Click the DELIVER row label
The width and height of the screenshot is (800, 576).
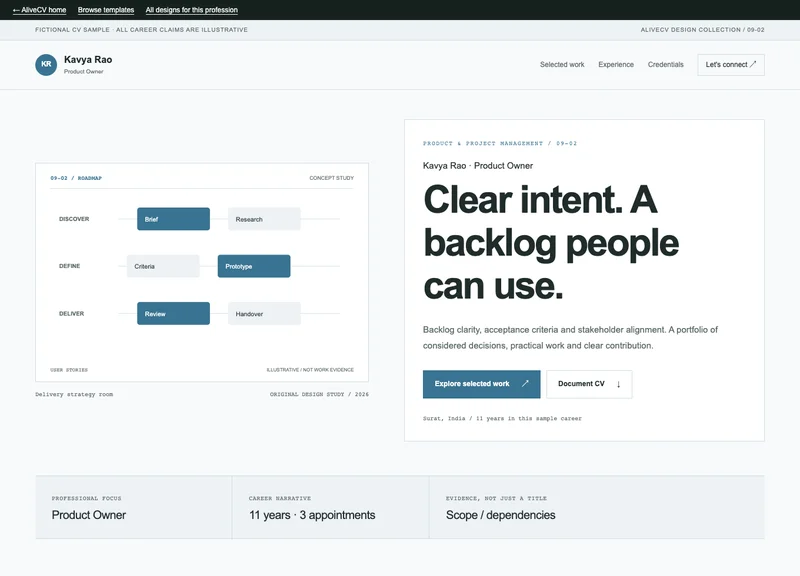click(71, 313)
